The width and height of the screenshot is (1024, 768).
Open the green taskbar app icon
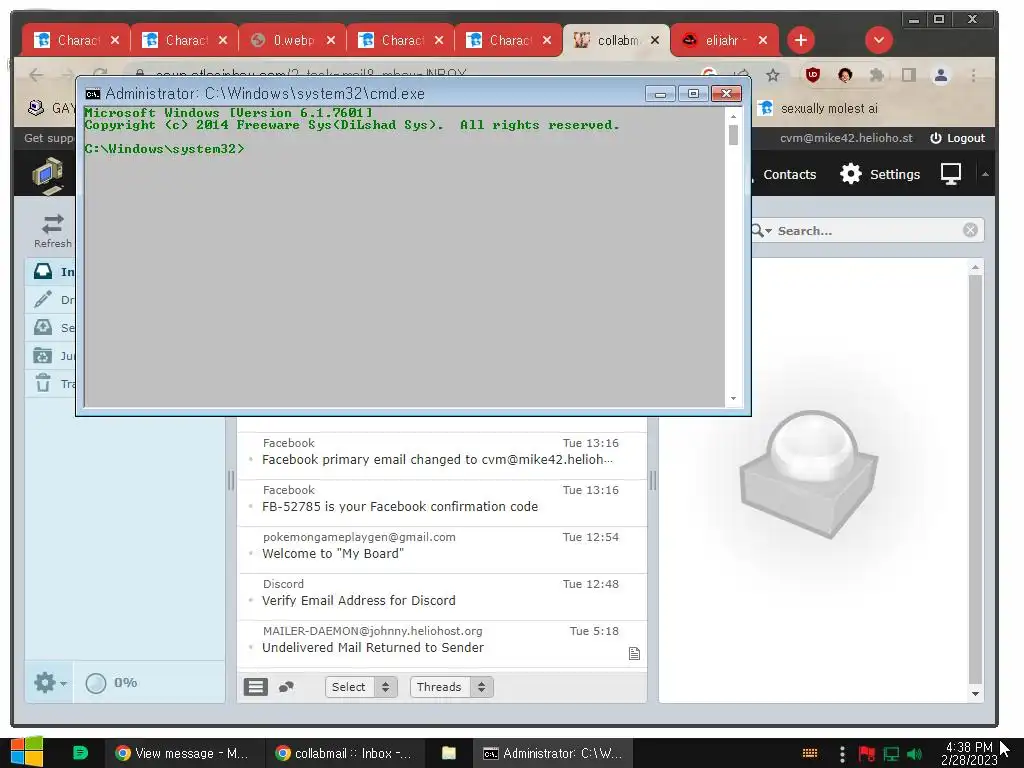(80, 753)
